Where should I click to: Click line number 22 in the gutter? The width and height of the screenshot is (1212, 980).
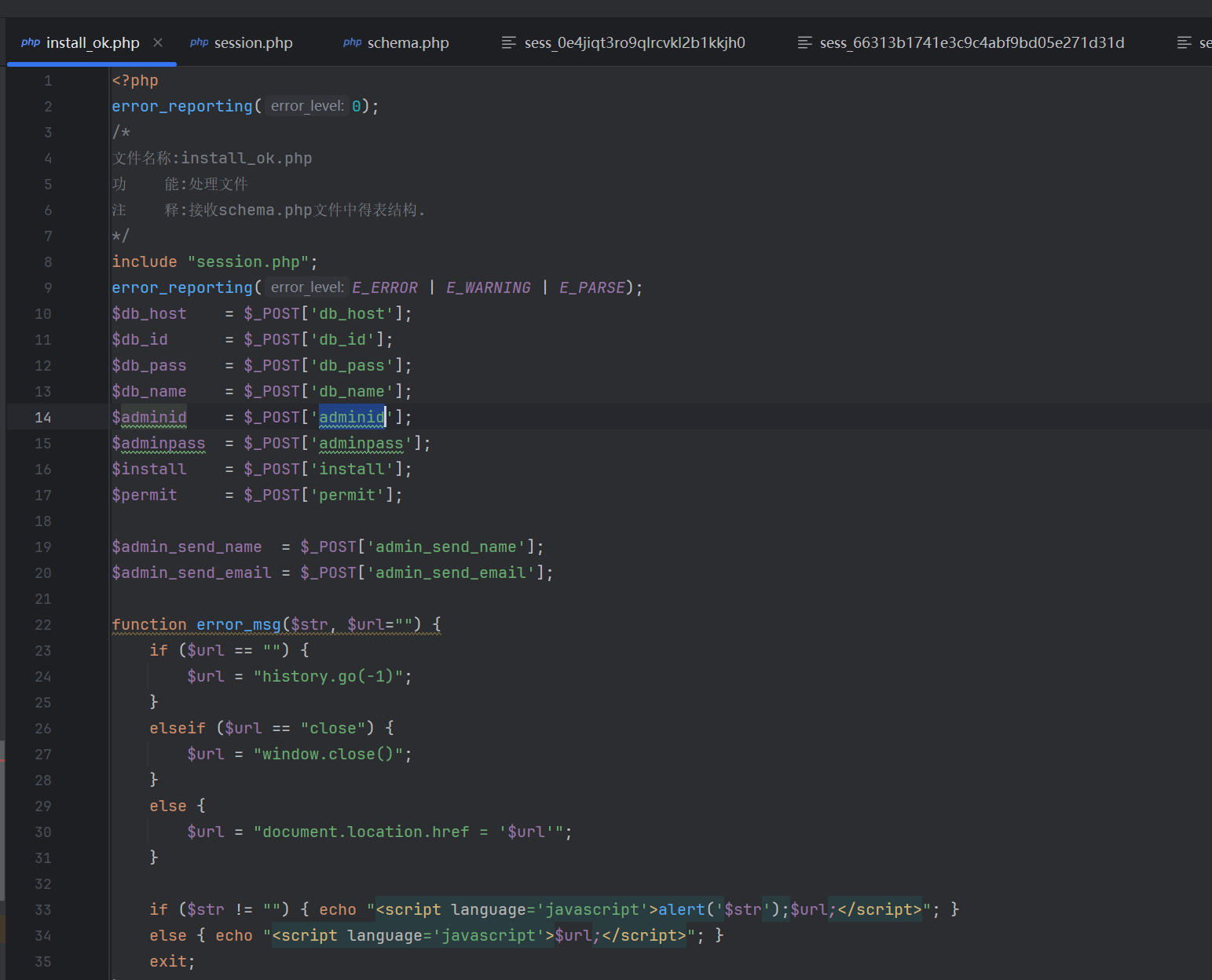pyautogui.click(x=42, y=624)
